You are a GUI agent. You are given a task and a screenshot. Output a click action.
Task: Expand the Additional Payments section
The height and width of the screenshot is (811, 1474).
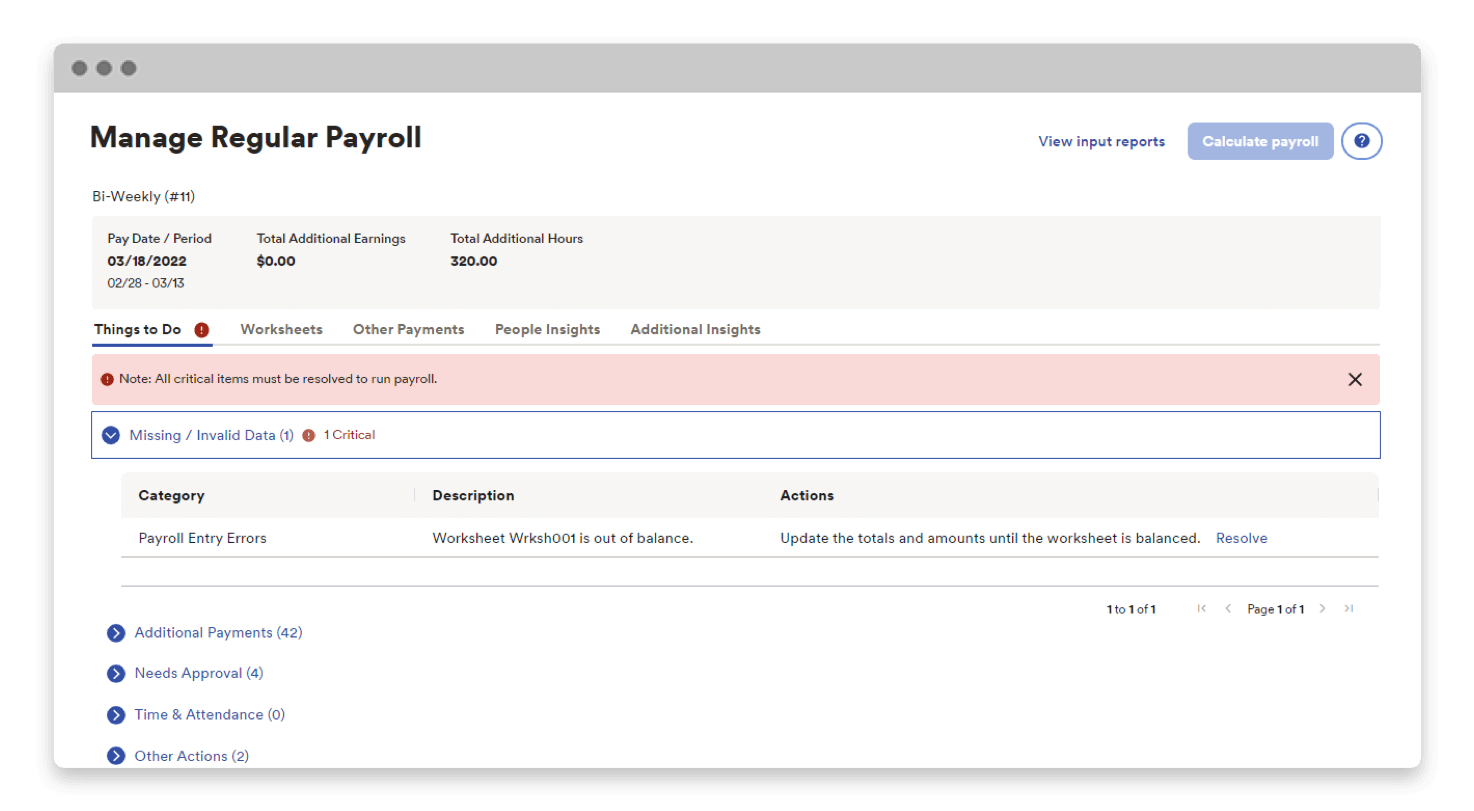click(x=116, y=633)
